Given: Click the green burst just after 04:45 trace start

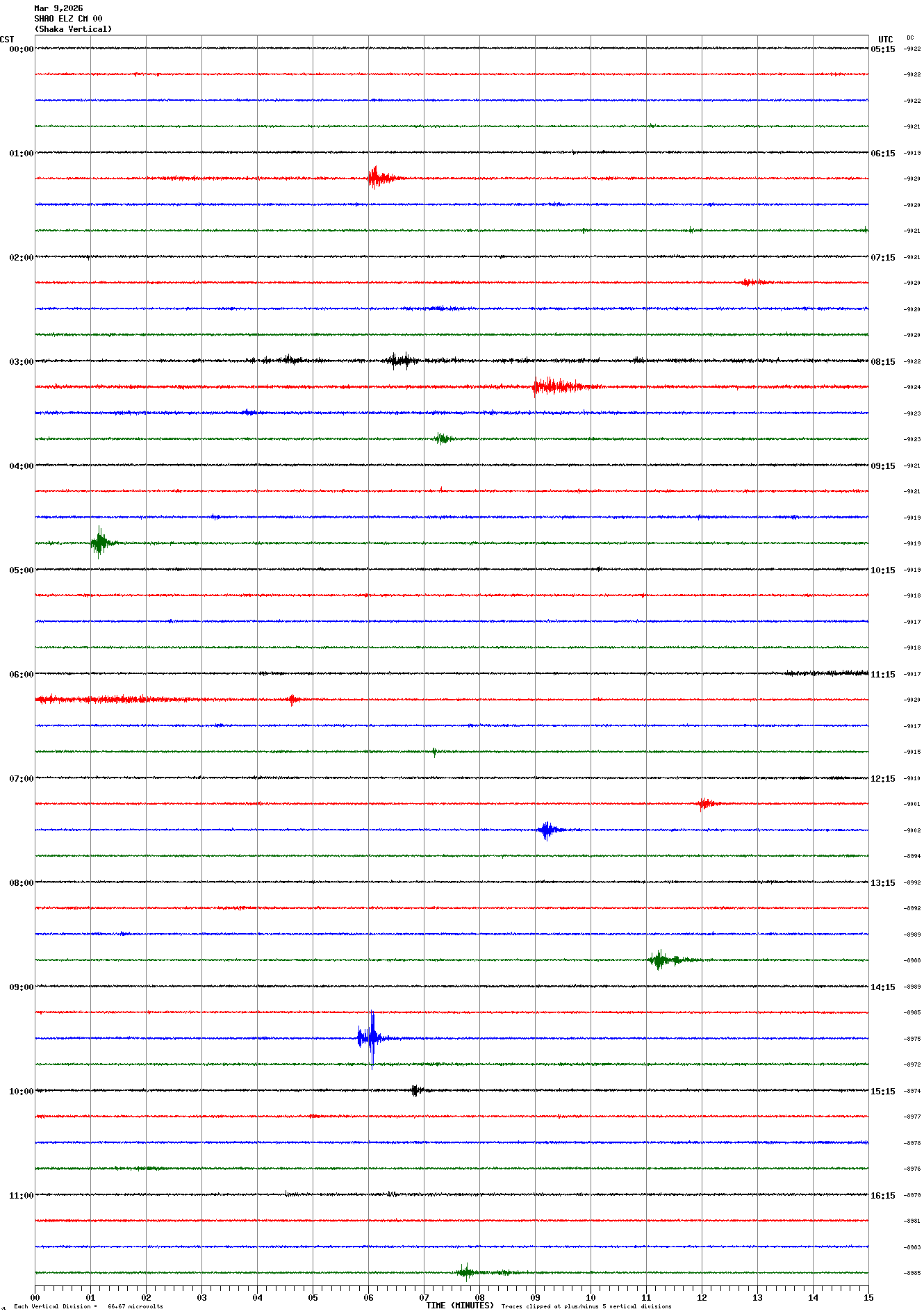Looking at the screenshot, I should (x=99, y=543).
